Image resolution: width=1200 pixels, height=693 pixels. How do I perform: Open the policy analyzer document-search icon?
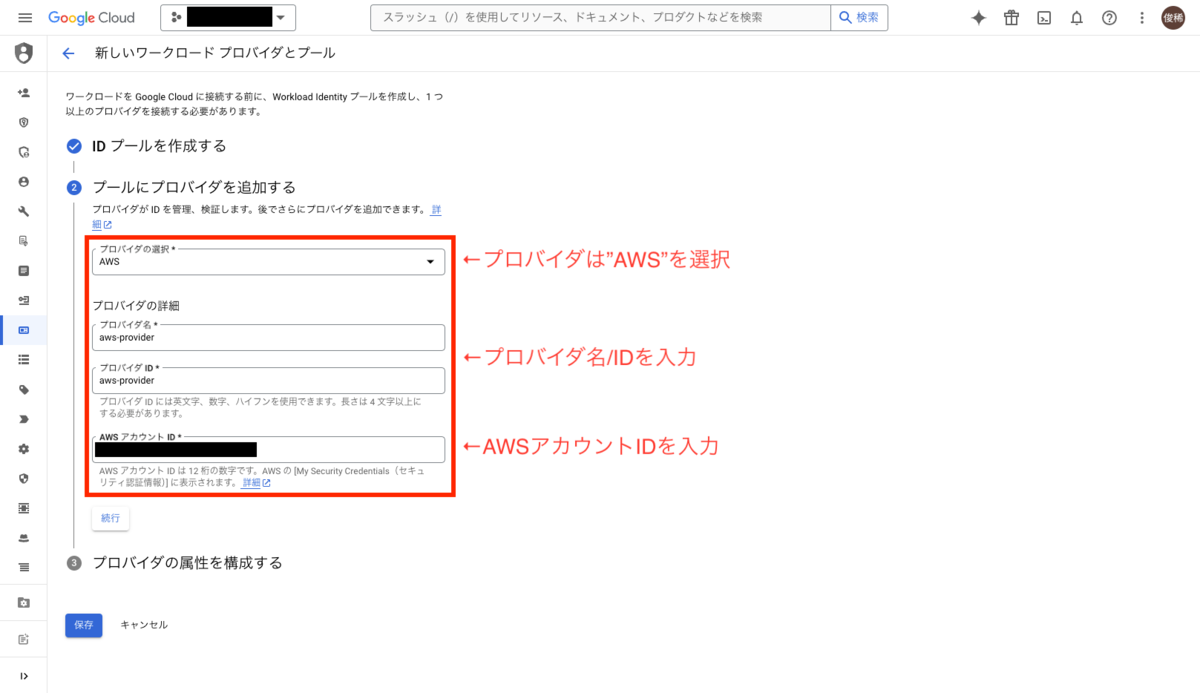[x=24, y=241]
